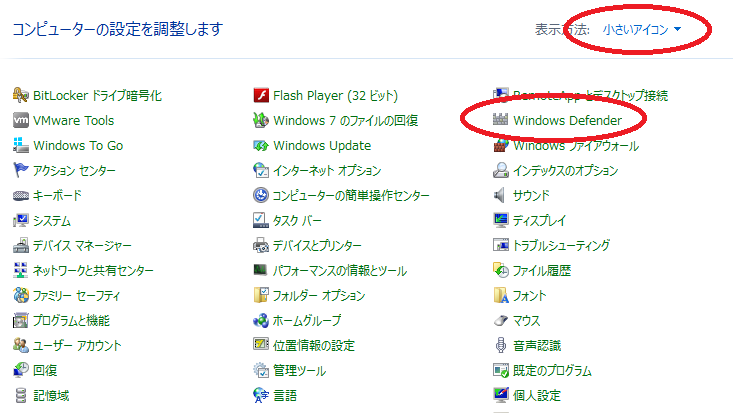Click the アクション センター flag icon
Image resolution: width=733 pixels, height=413 pixels.
21,170
